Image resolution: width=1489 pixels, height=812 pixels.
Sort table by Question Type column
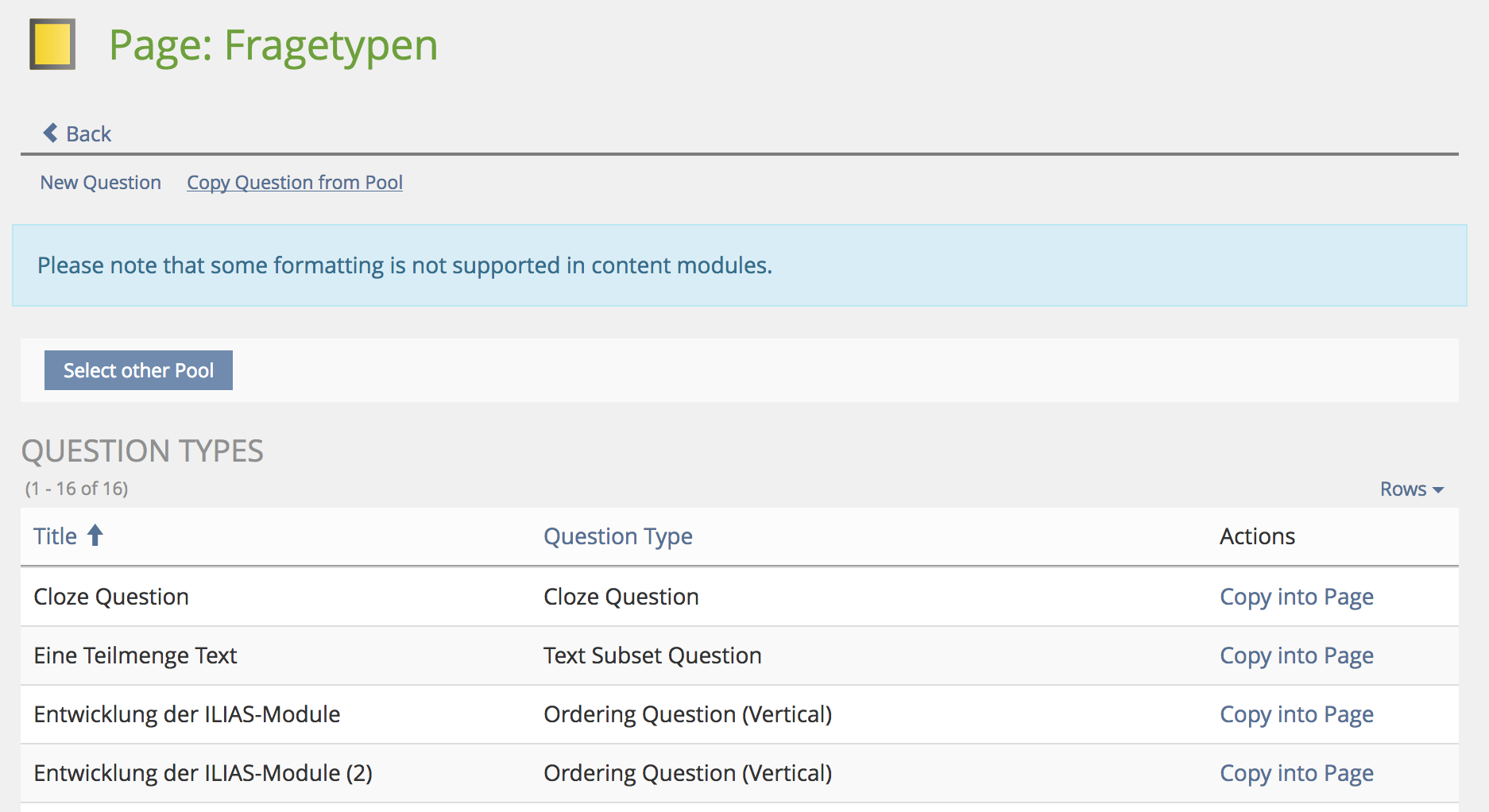coord(617,536)
